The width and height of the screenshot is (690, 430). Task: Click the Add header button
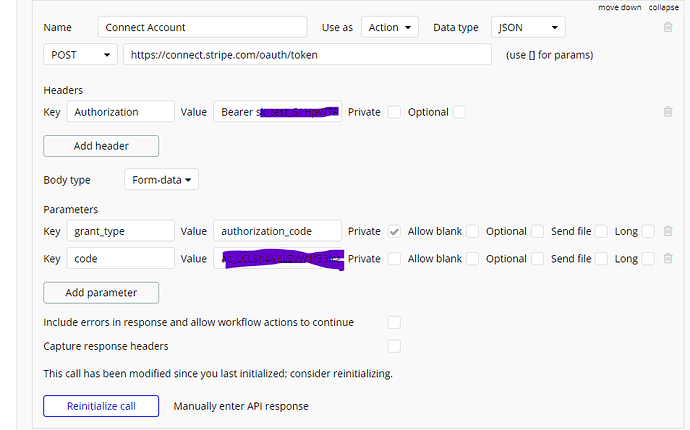tap(101, 146)
